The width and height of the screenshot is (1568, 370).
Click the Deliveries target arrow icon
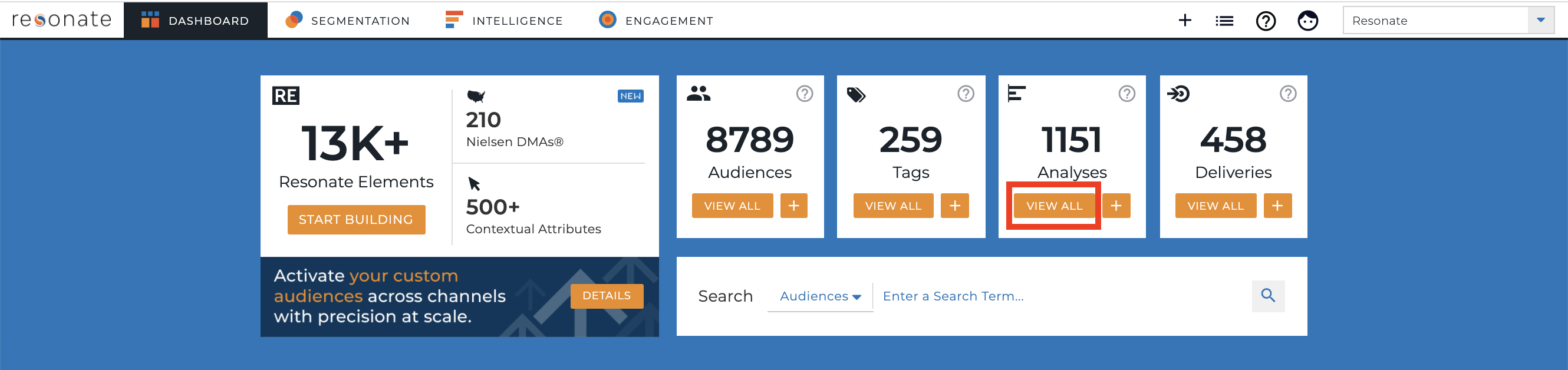click(x=1178, y=93)
